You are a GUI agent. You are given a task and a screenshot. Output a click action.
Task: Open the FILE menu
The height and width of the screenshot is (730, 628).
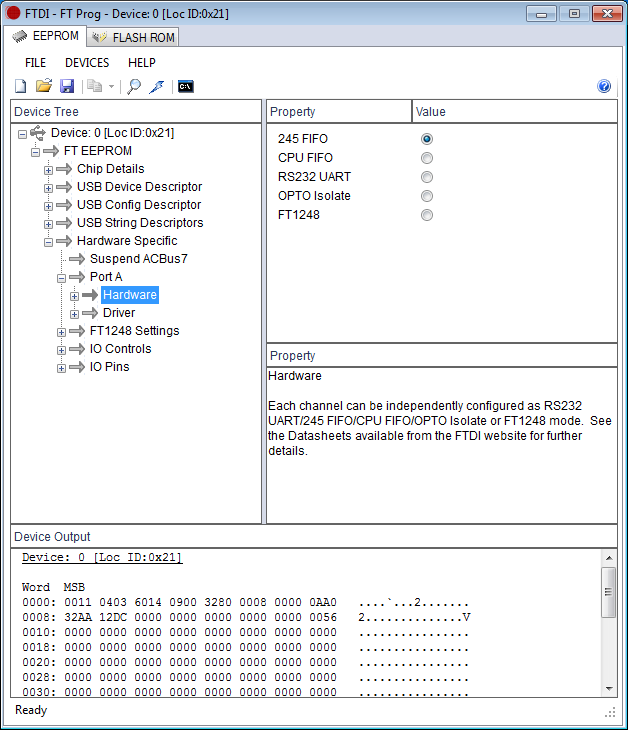(35, 62)
